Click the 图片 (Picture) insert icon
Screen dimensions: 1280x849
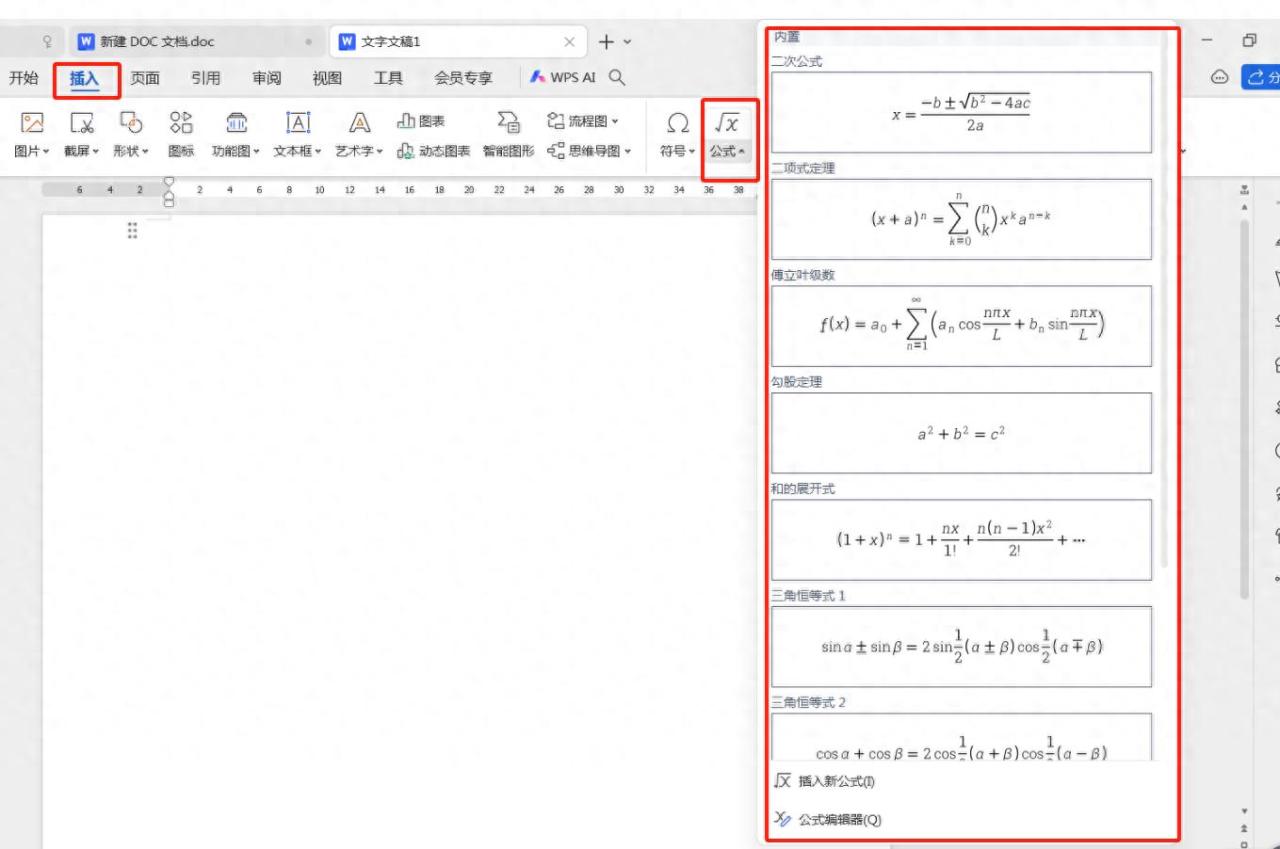click(x=33, y=124)
